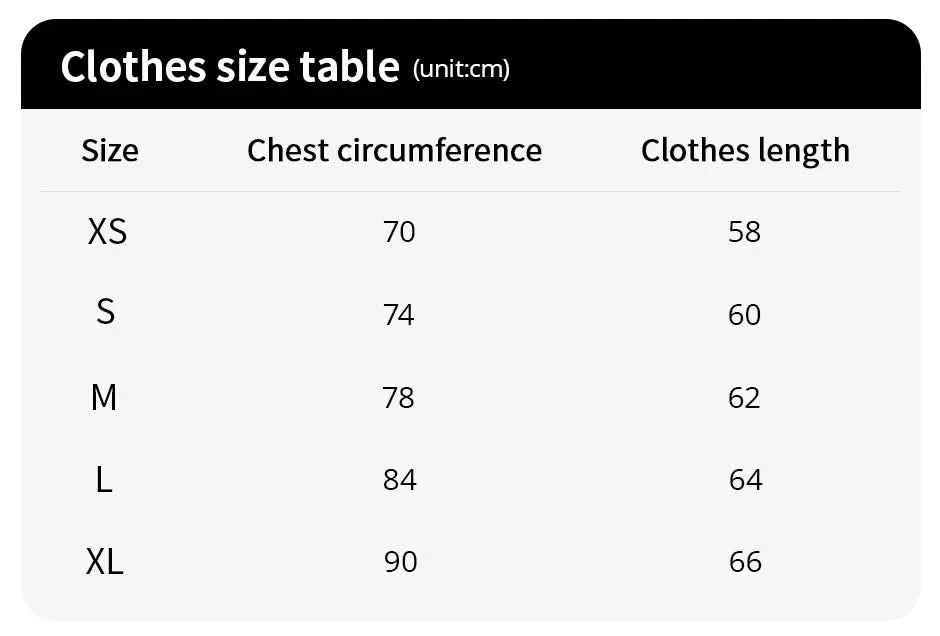Click the XL size row label
This screenshot has width=940, height=636.
[105, 562]
